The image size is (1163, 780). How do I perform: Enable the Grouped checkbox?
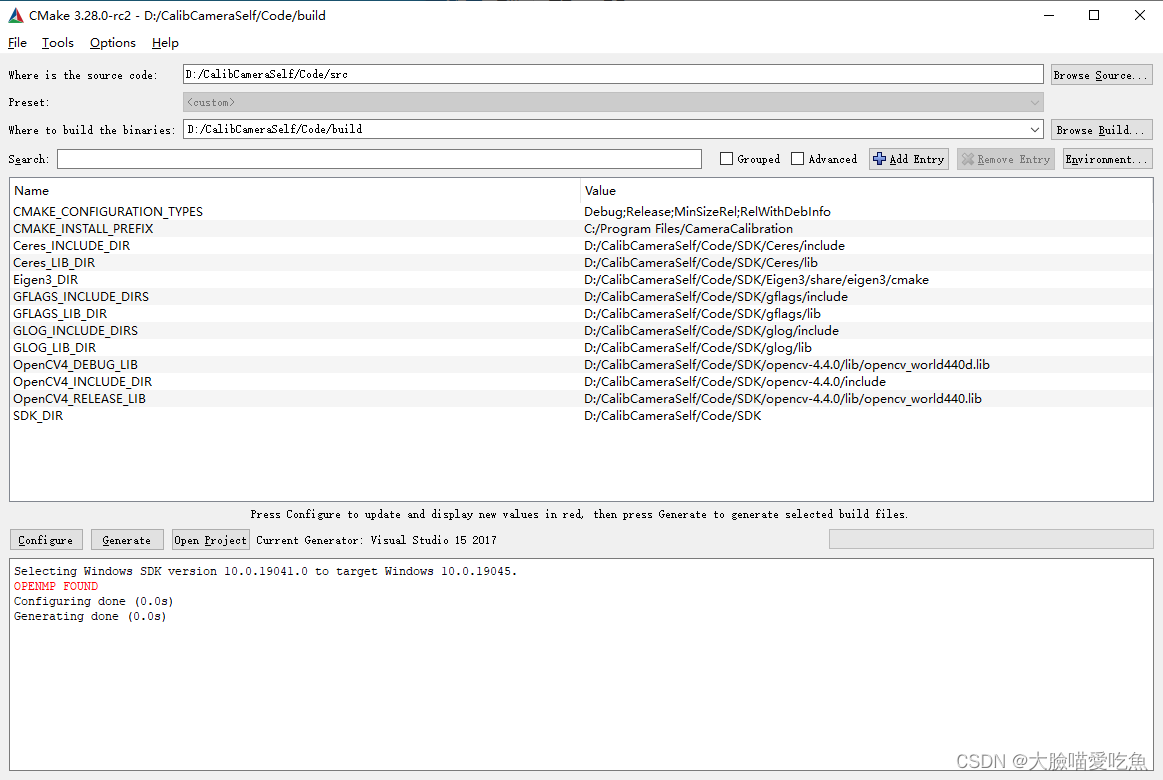pyautogui.click(x=727, y=159)
